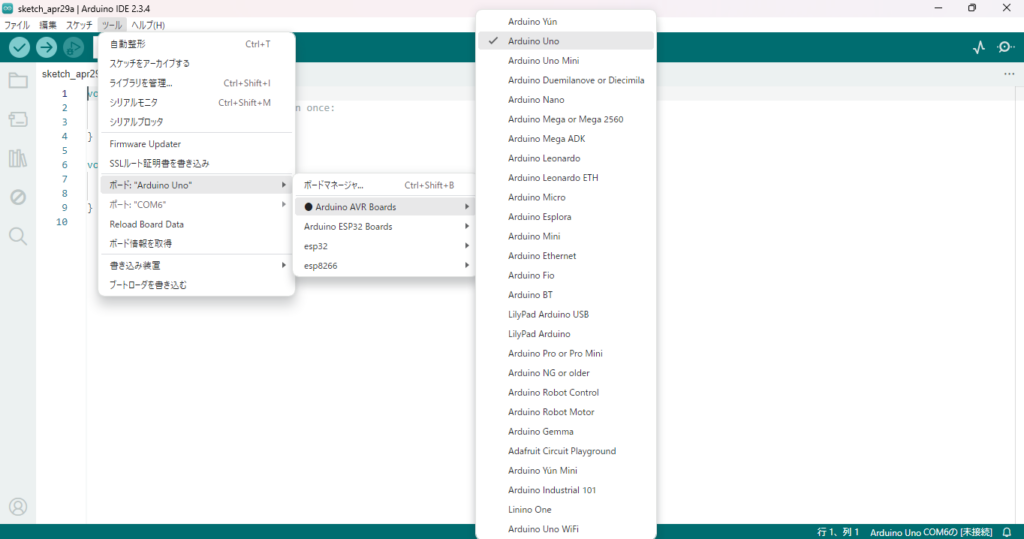Click the 行 1、列 1 cursor position
Screen dimensions: 1024x539
(x=838, y=532)
